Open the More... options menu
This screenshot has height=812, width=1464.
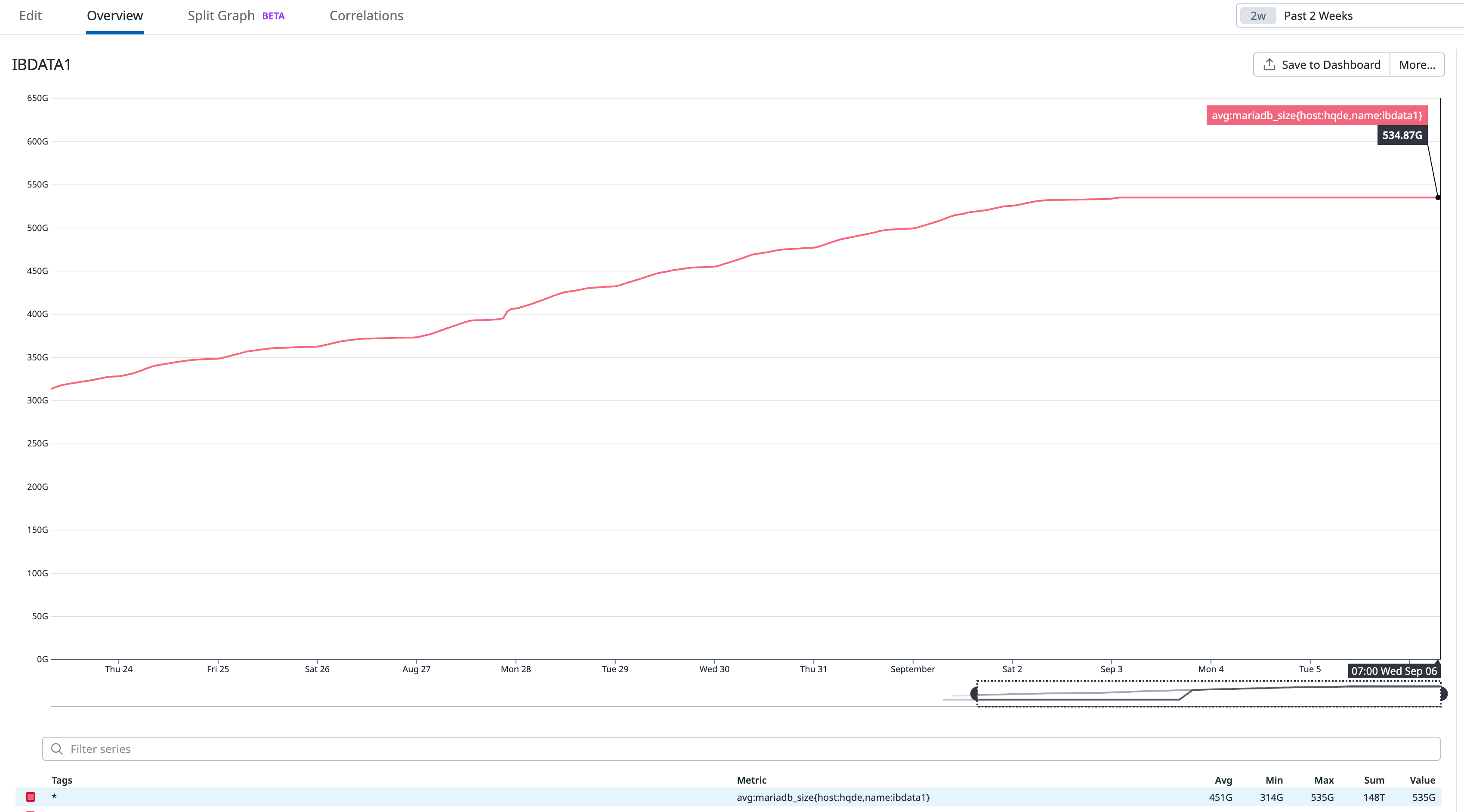(1417, 65)
